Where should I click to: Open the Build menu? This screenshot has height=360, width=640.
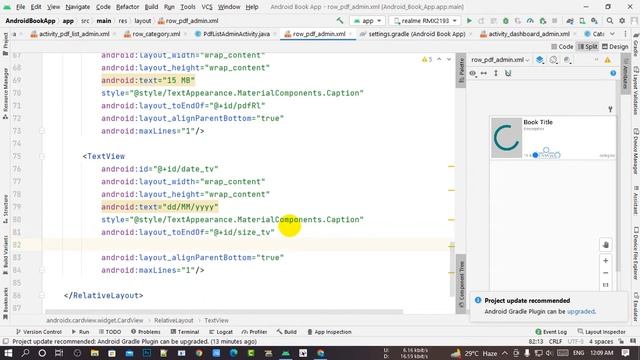[151, 7]
